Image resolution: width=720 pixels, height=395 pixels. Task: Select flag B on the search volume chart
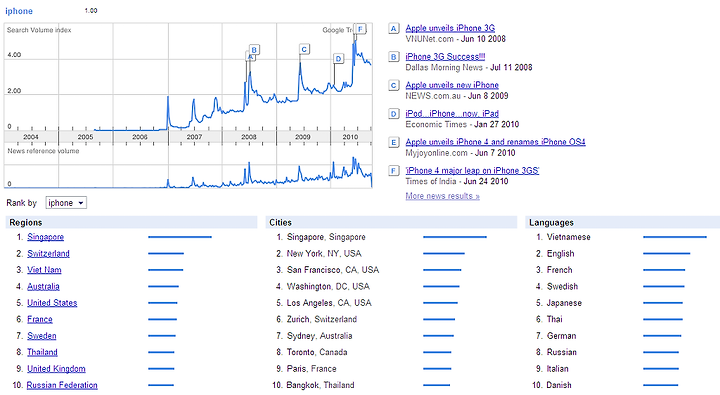click(254, 50)
